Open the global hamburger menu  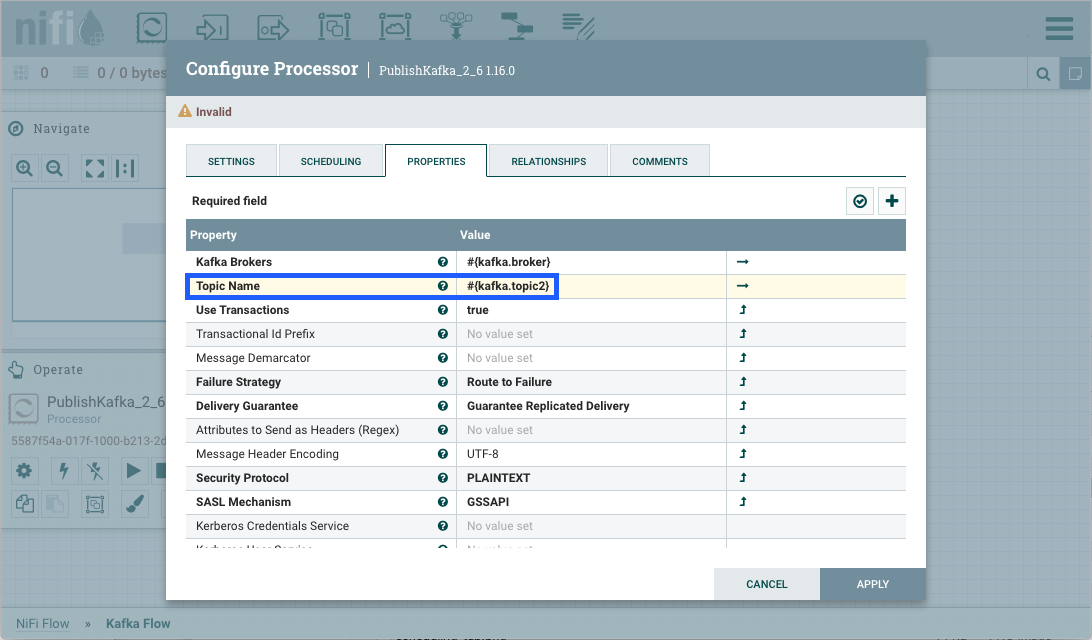coord(1059,27)
